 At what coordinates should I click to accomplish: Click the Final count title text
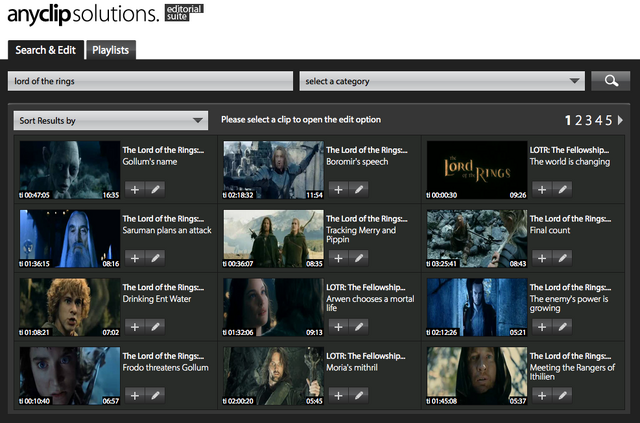(550, 230)
